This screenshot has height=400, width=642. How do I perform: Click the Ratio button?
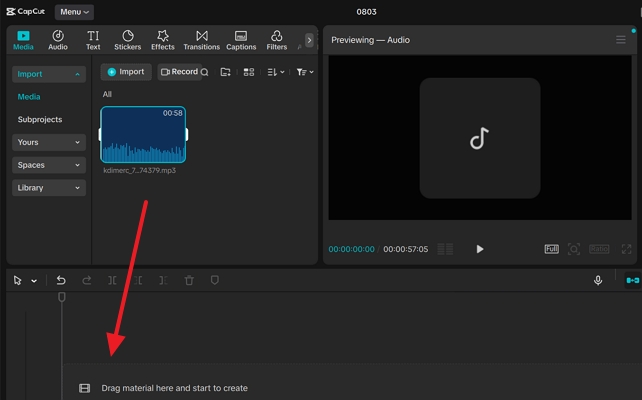click(599, 249)
